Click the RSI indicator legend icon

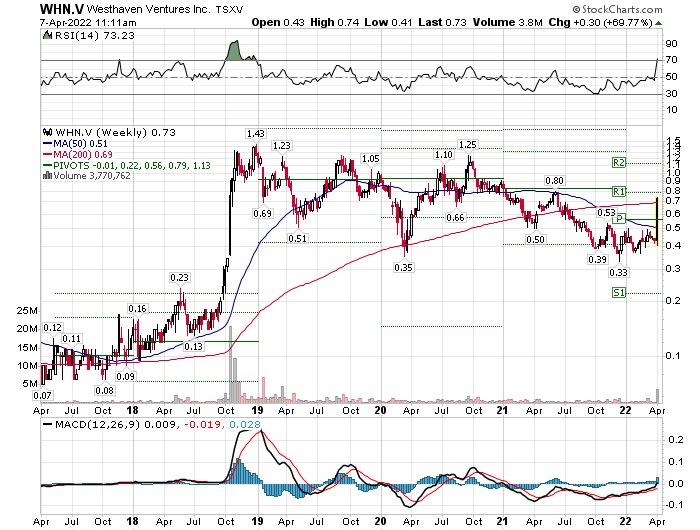coord(47,35)
